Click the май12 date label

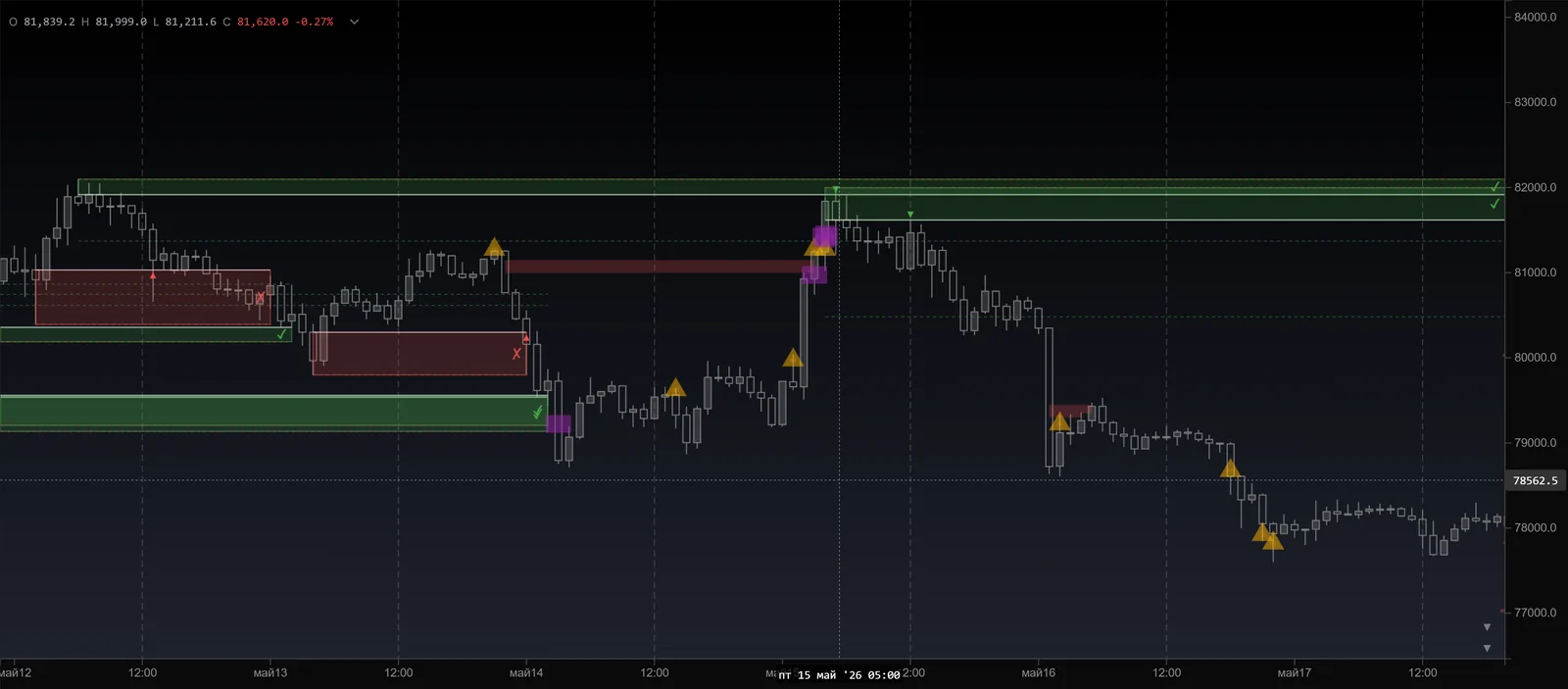(x=16, y=673)
